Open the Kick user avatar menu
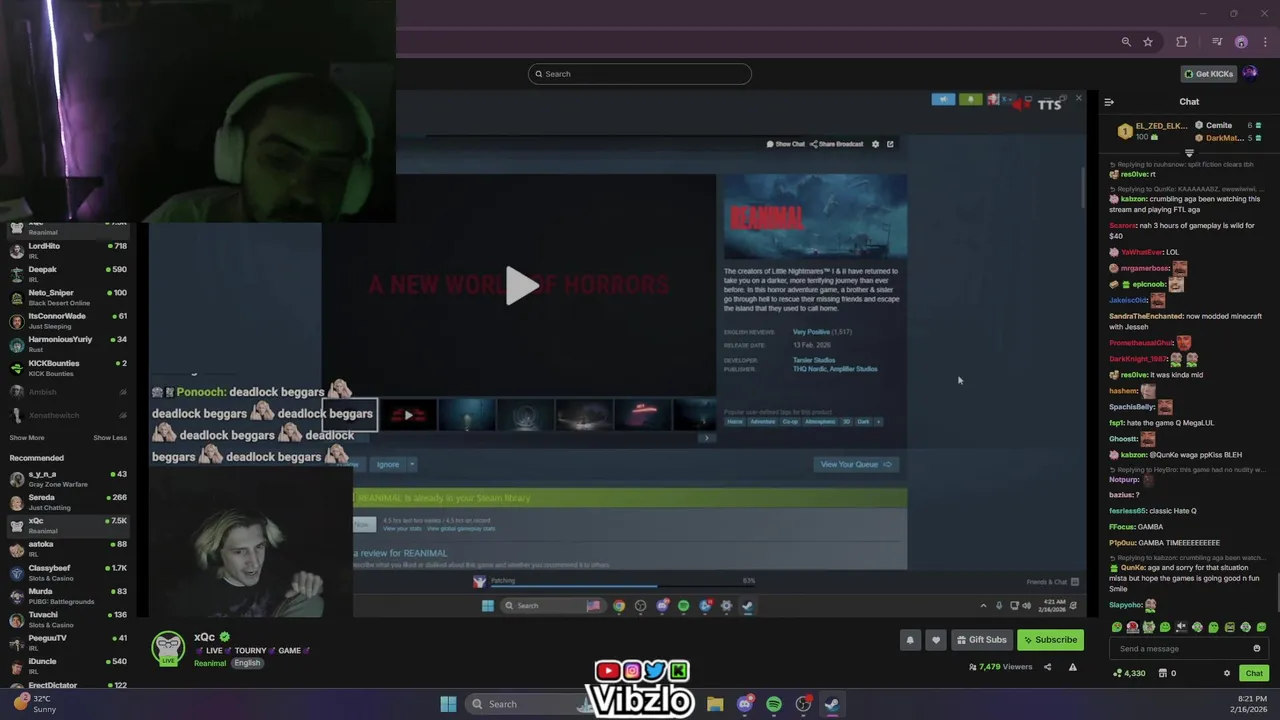The width and height of the screenshot is (1280, 720). pos(1250,73)
